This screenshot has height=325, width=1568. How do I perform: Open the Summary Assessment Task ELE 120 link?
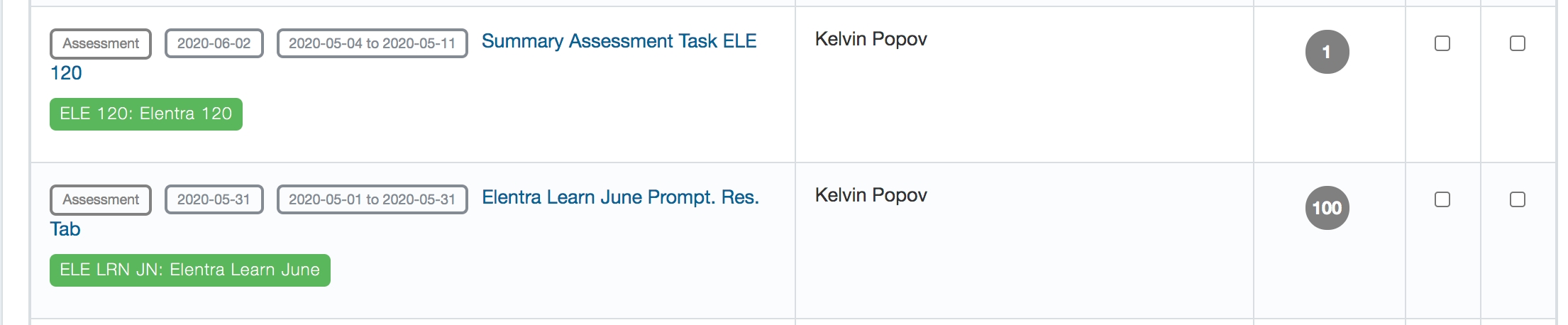pyautogui.click(x=619, y=42)
